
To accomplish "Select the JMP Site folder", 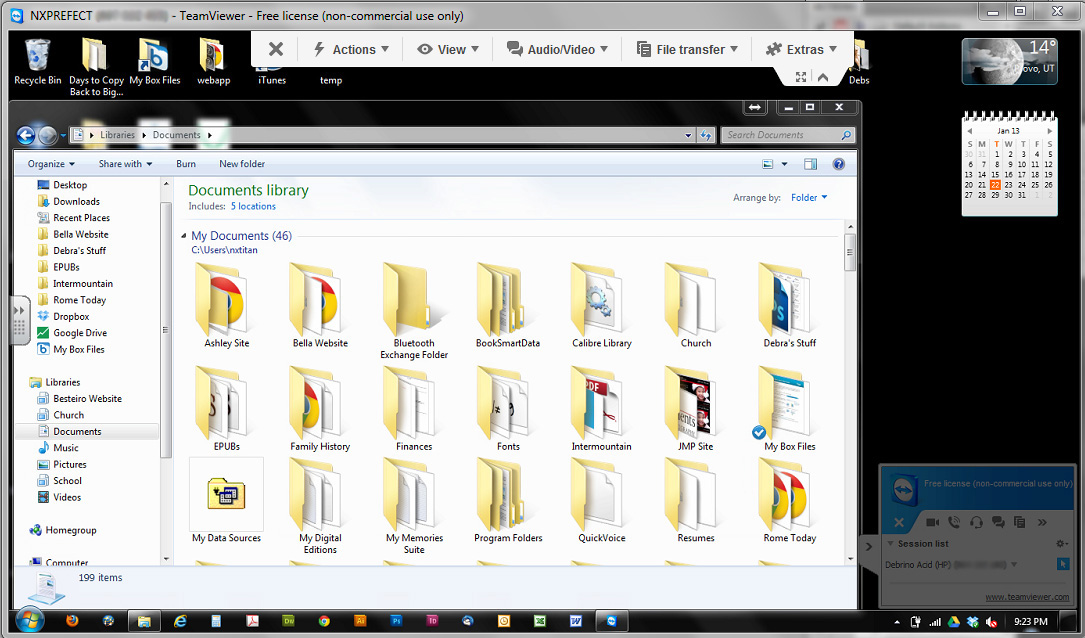I will pos(695,409).
